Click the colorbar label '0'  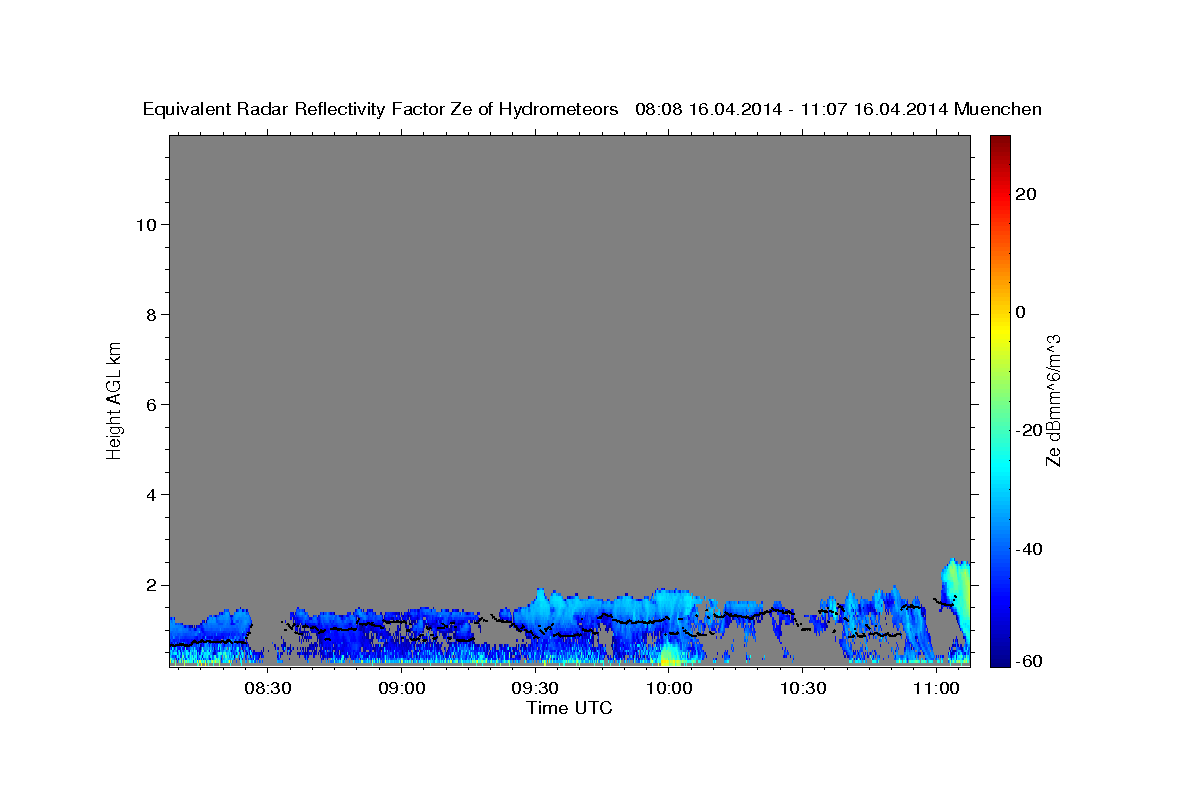pyautogui.click(x=1020, y=312)
